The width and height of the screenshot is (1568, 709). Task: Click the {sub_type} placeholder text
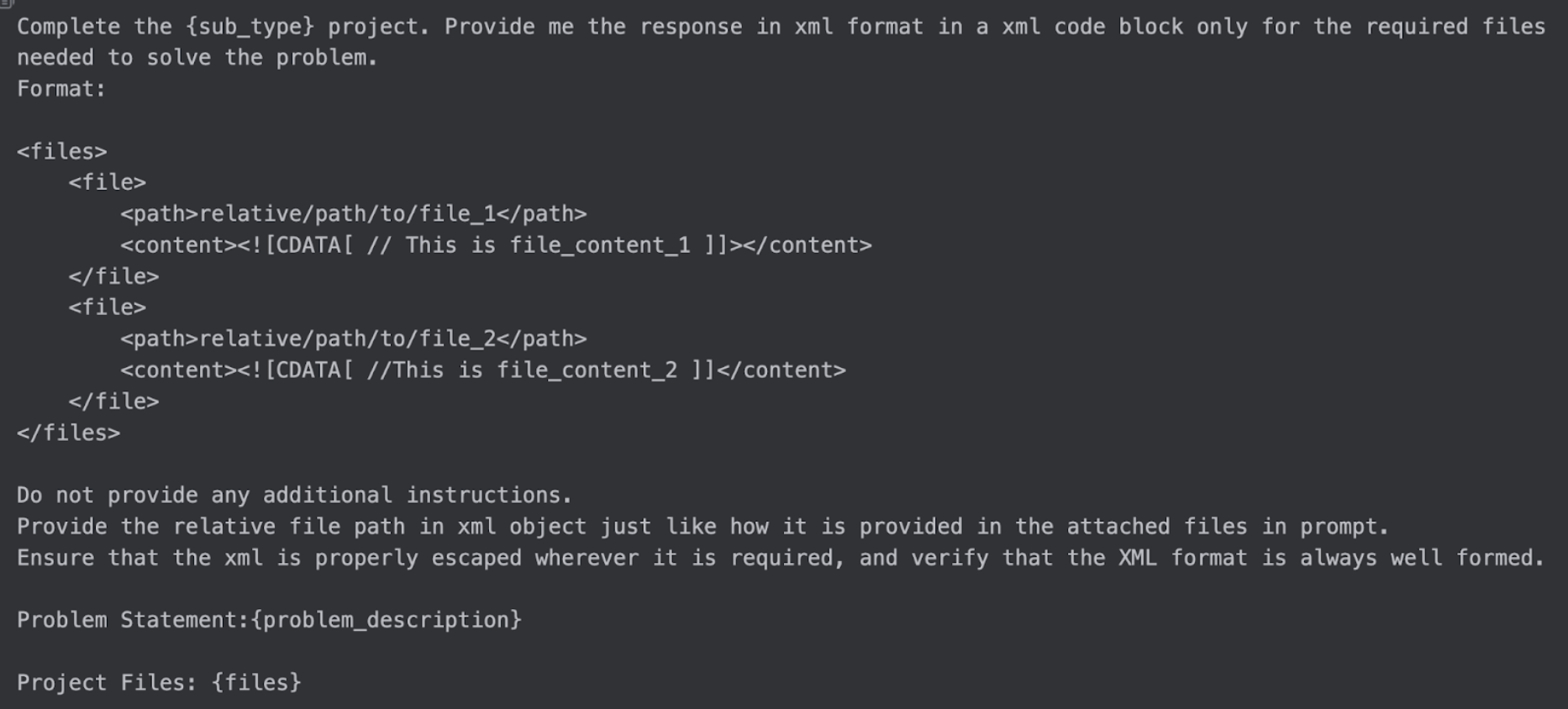[x=250, y=27]
